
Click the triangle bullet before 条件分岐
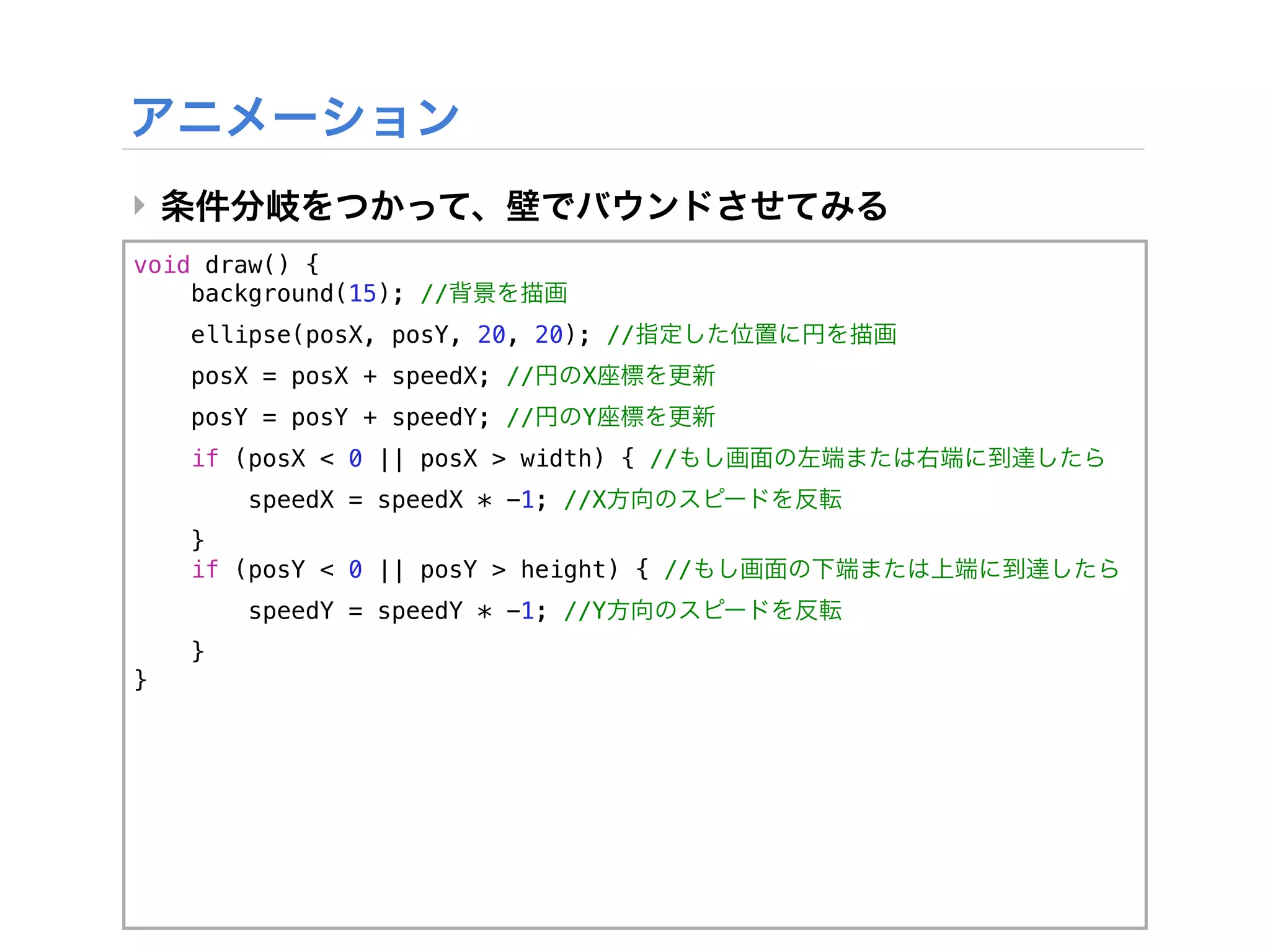(x=140, y=205)
